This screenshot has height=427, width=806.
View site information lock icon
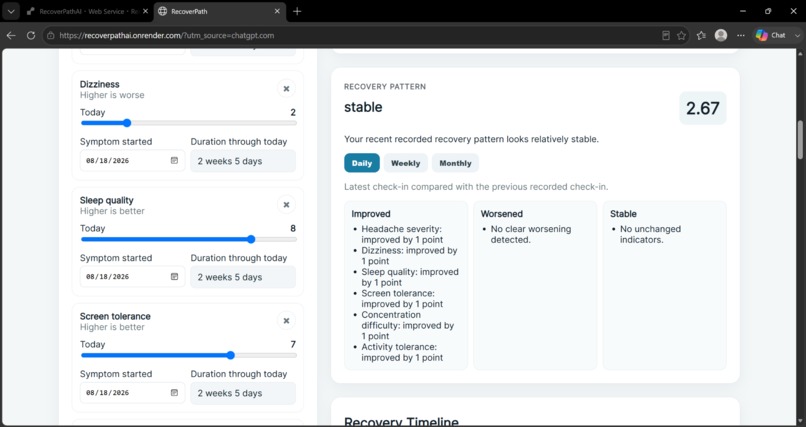point(50,35)
